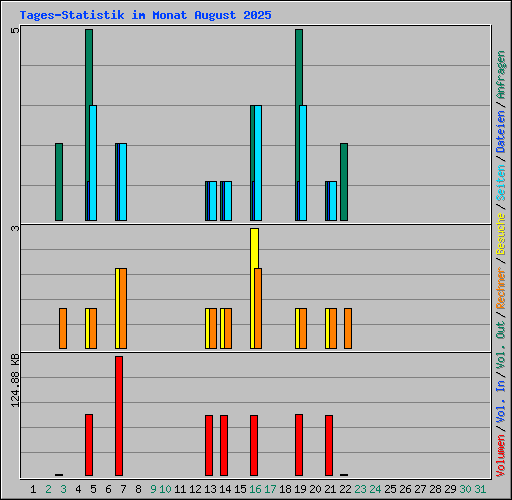Click the red volume bar for day 16
512x500 pixels.
tap(254, 445)
